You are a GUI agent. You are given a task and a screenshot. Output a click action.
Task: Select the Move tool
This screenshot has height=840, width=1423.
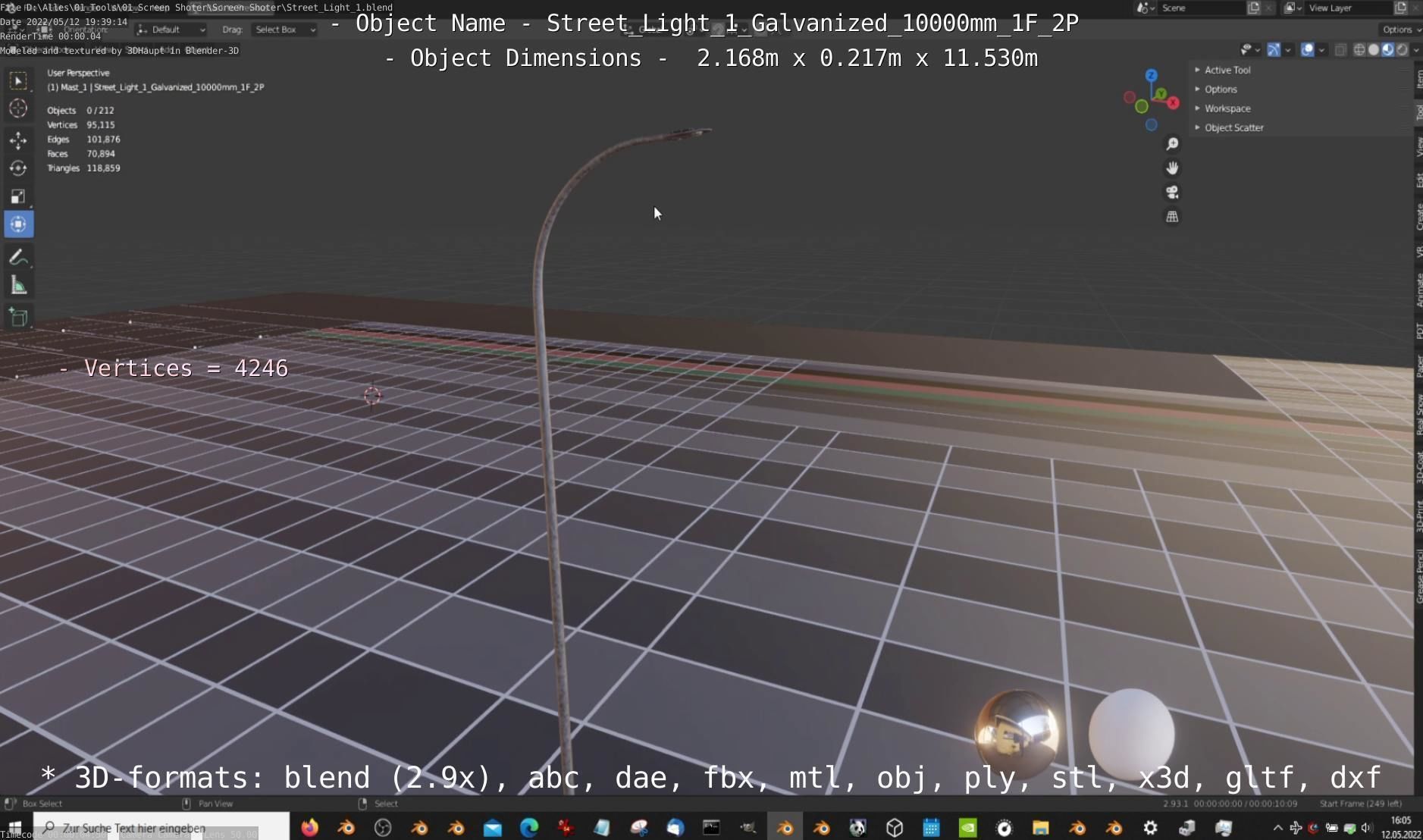click(18, 139)
